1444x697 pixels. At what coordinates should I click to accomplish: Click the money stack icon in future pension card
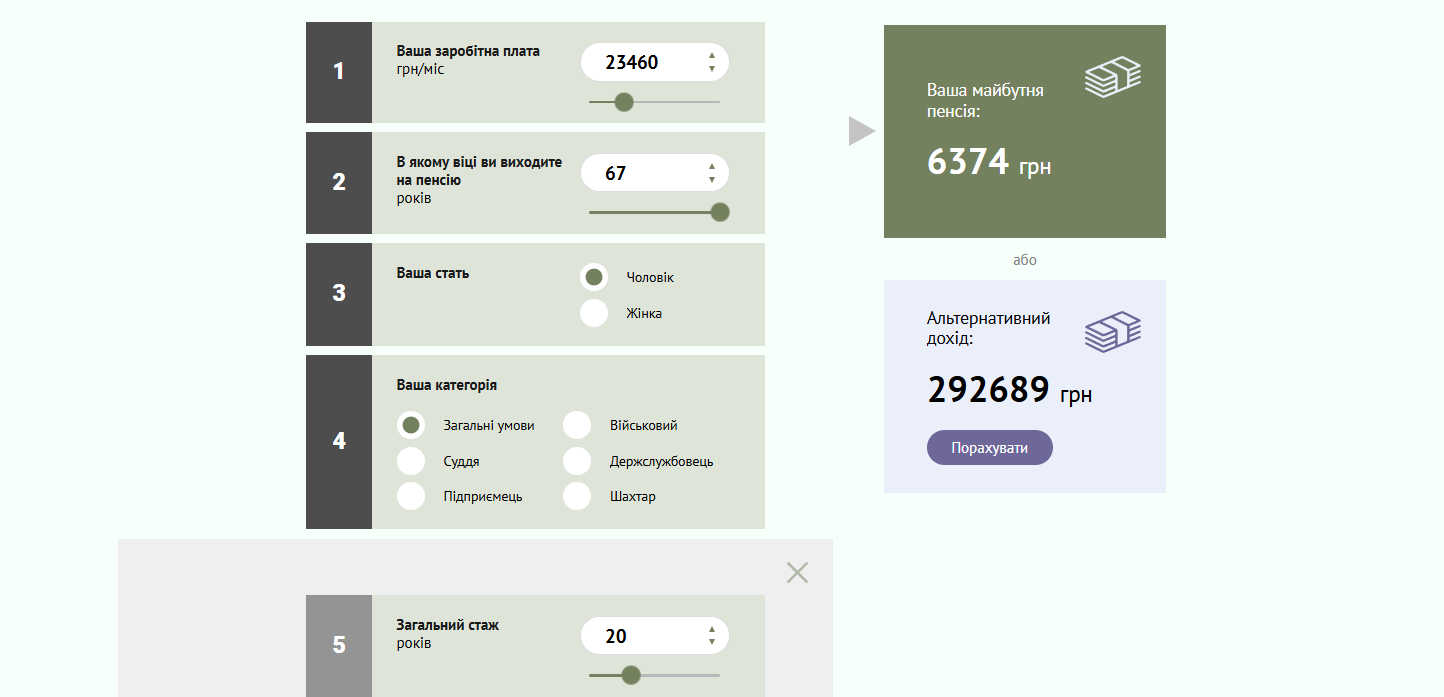pyautogui.click(x=1112, y=77)
